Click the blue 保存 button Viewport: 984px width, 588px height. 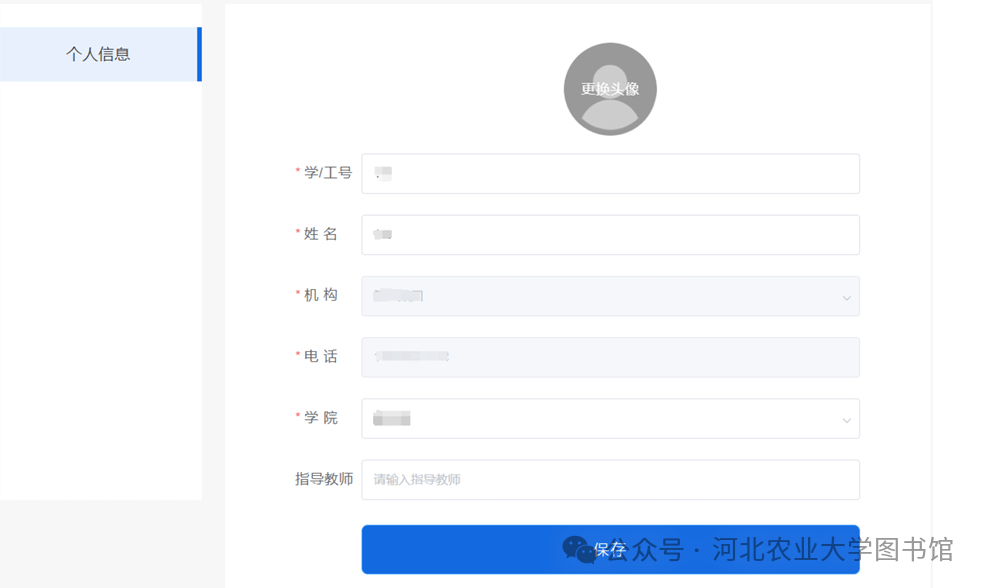click(610, 550)
